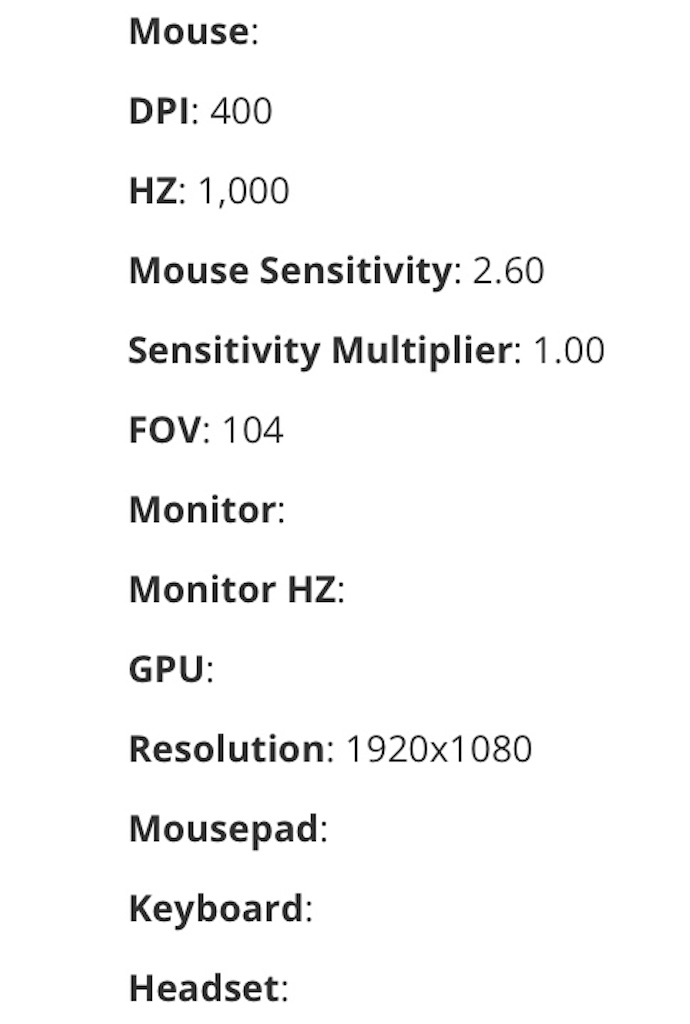690x1024 pixels.
Task: Click the 1.00 multiplier value
Action: point(569,351)
